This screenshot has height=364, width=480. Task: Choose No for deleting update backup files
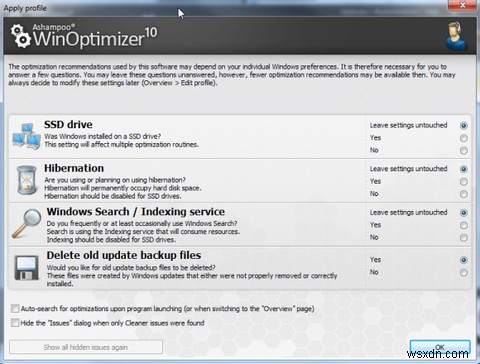(x=463, y=273)
